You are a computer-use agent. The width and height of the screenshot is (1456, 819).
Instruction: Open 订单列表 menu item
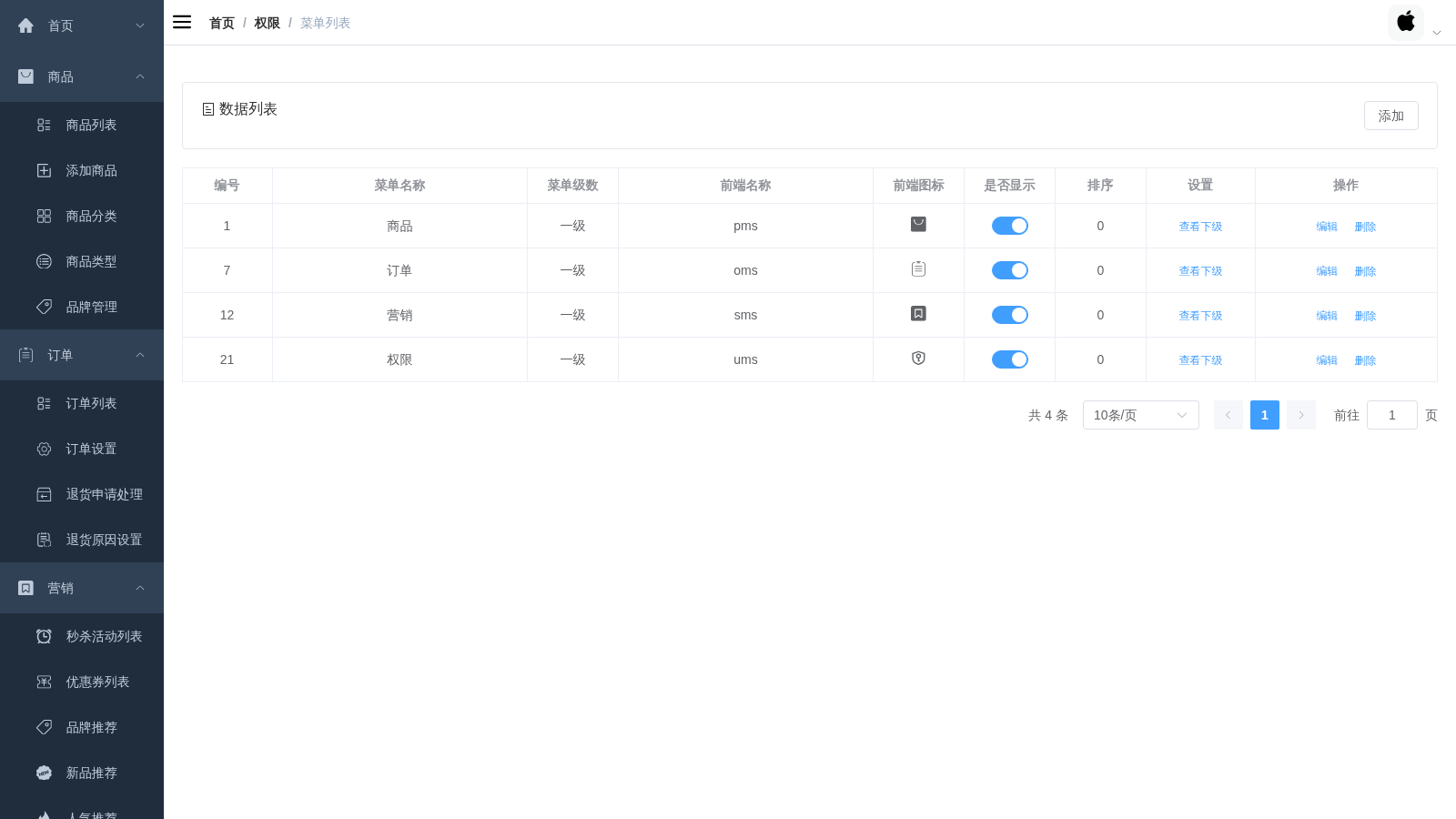(82, 403)
